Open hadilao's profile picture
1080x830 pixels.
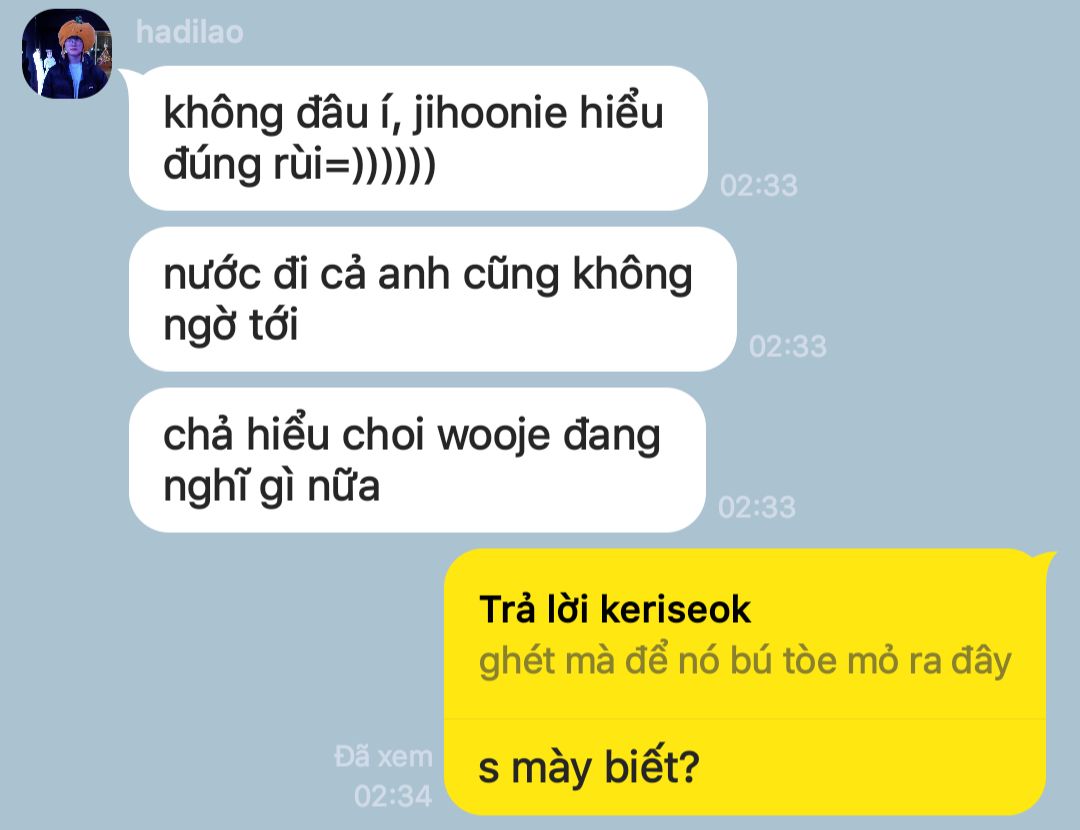click(x=67, y=54)
